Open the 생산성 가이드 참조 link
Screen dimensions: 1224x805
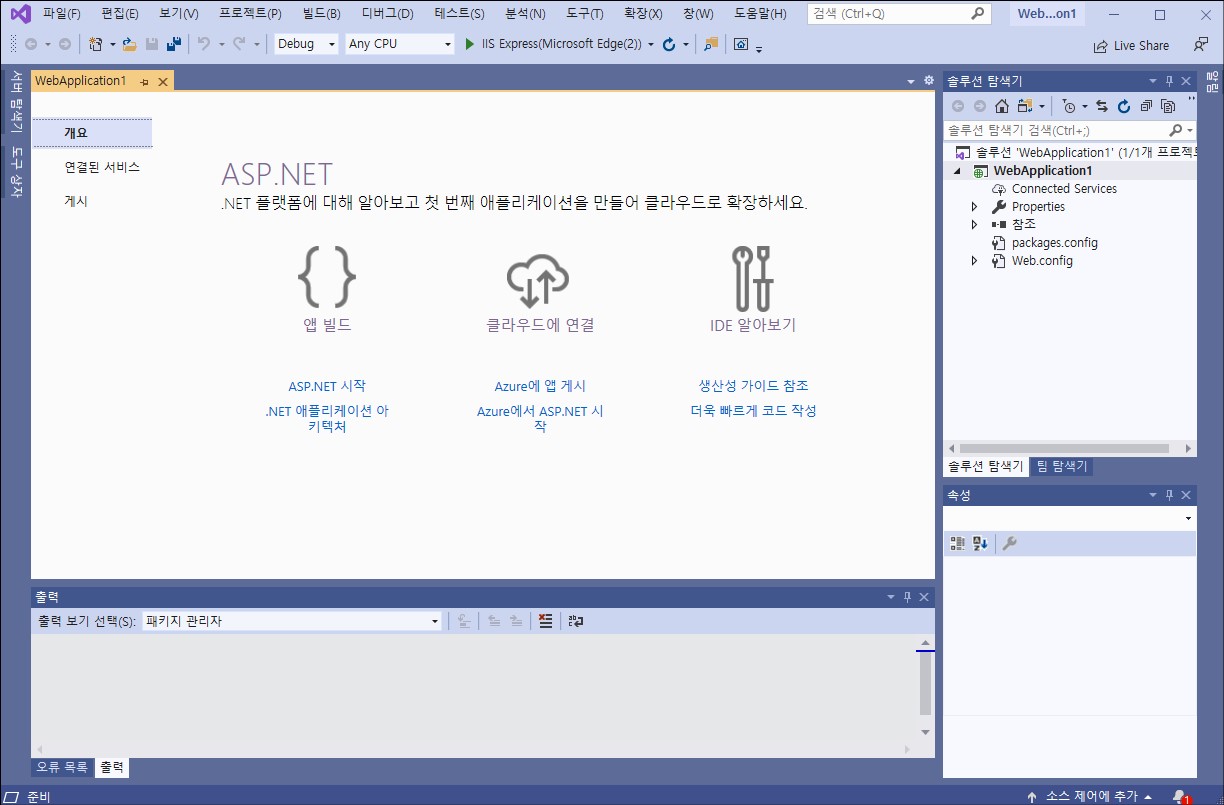pos(753,386)
